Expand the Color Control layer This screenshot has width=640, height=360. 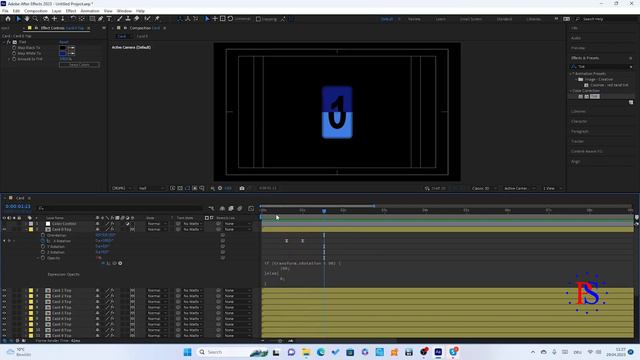26,224
